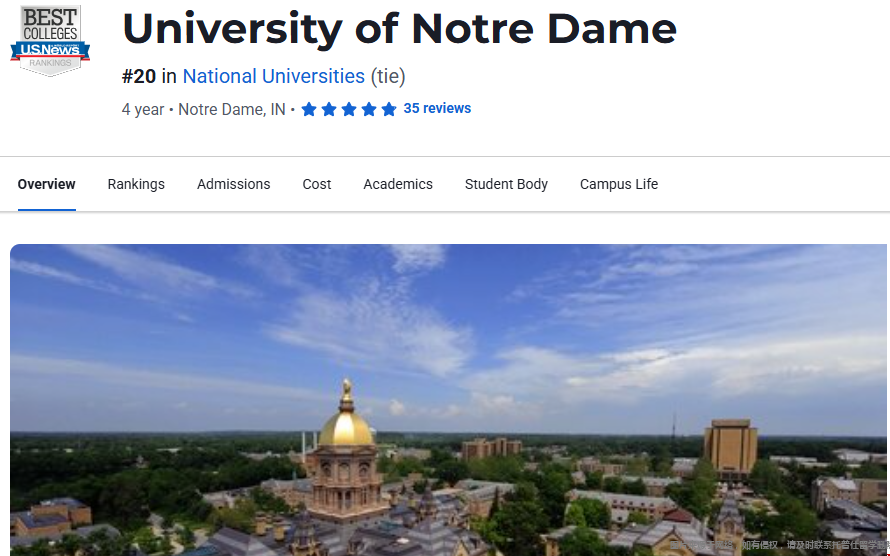Click the first blue rating star
Image resolution: width=890 pixels, height=556 pixels.
[x=309, y=109]
